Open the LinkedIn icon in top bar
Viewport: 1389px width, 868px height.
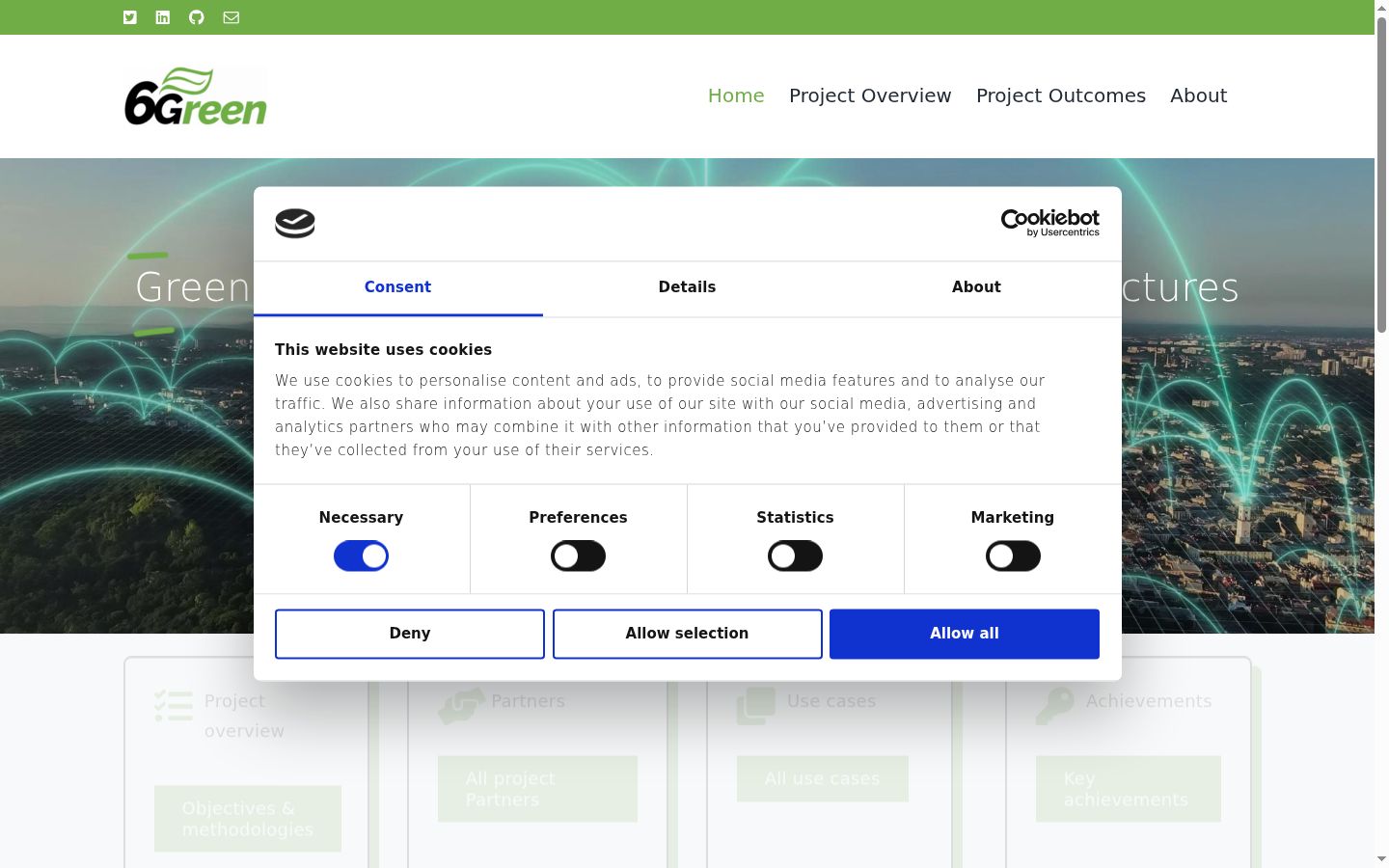point(163,17)
